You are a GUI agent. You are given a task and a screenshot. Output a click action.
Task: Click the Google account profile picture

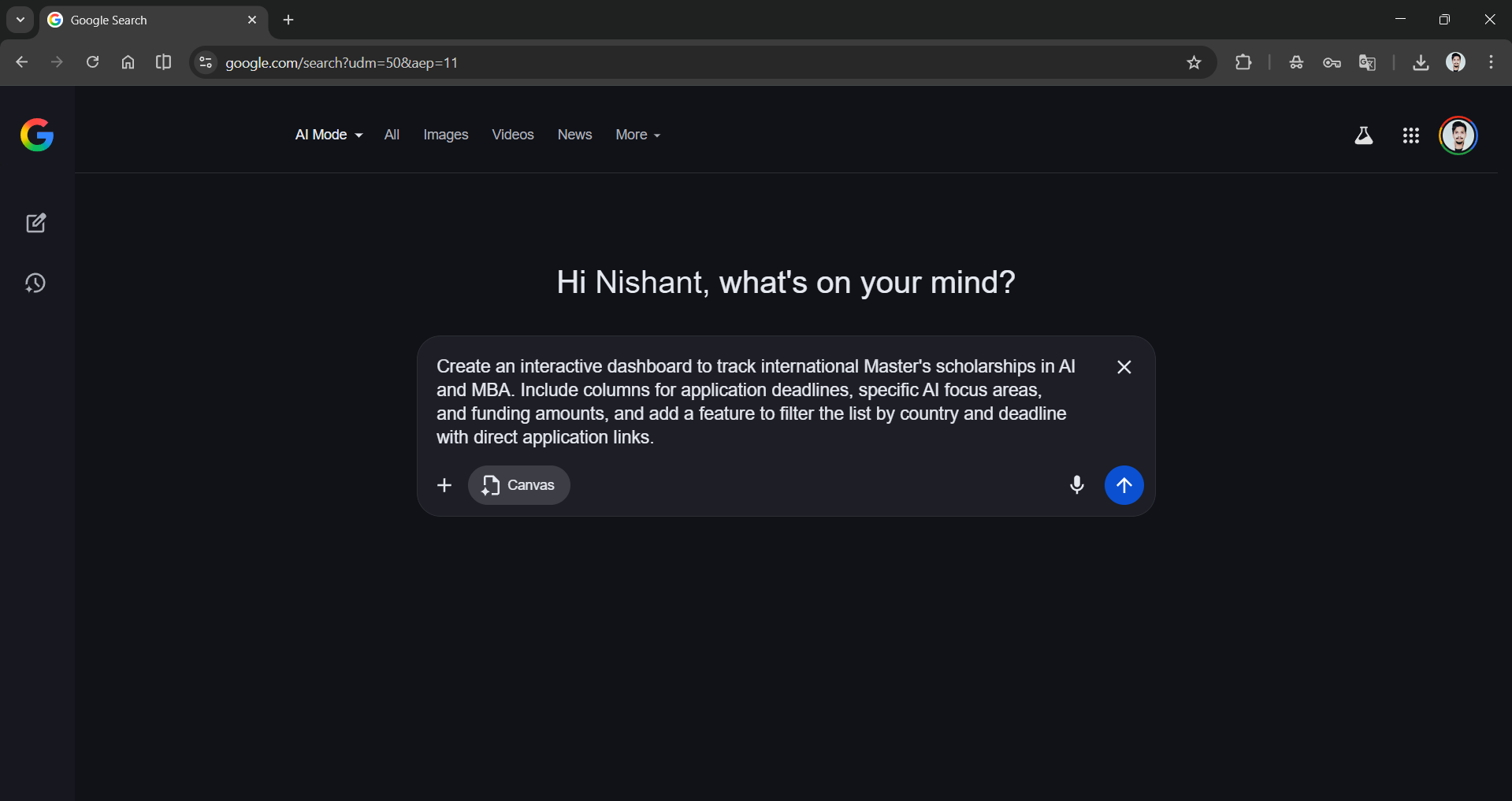coord(1458,135)
